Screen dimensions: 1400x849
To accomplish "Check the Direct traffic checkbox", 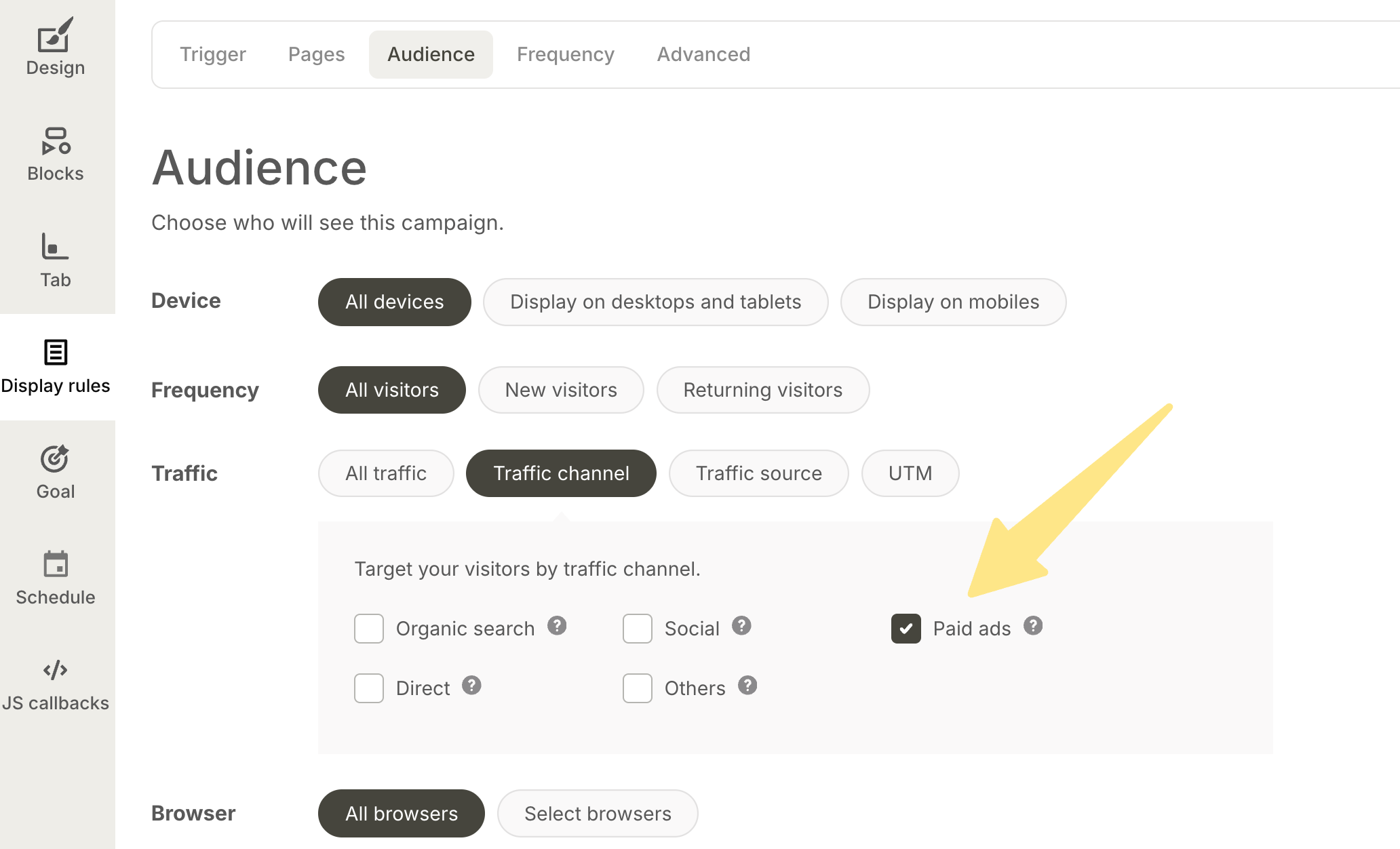I will pos(369,688).
